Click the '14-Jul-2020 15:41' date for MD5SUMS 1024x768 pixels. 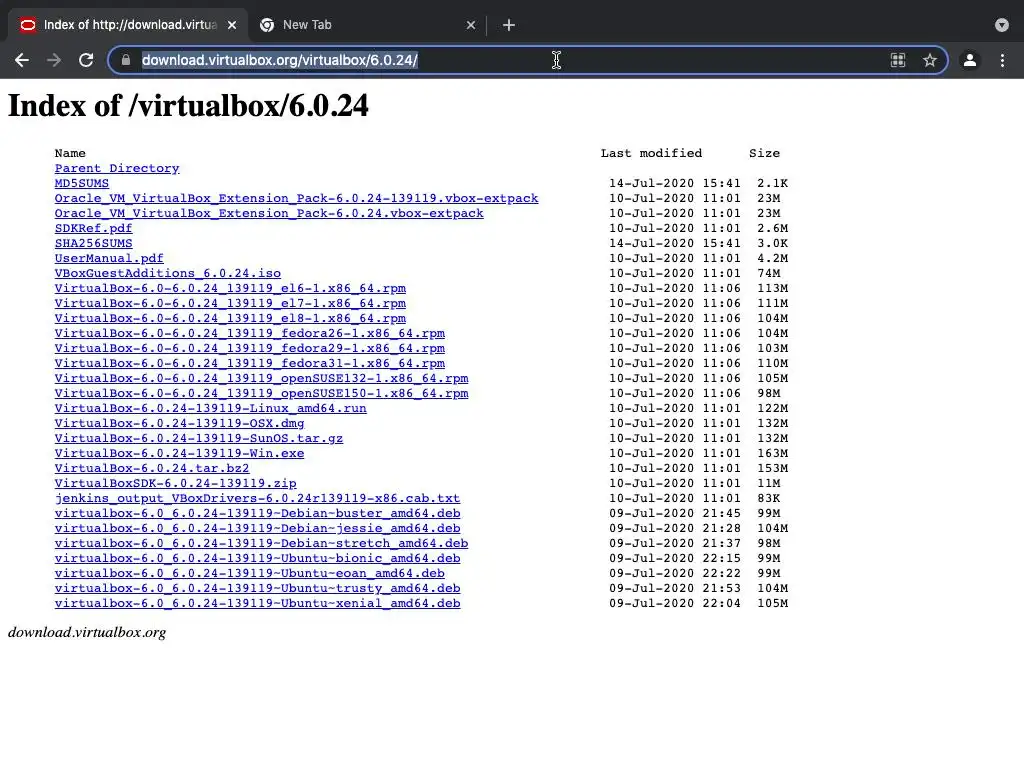675,184
